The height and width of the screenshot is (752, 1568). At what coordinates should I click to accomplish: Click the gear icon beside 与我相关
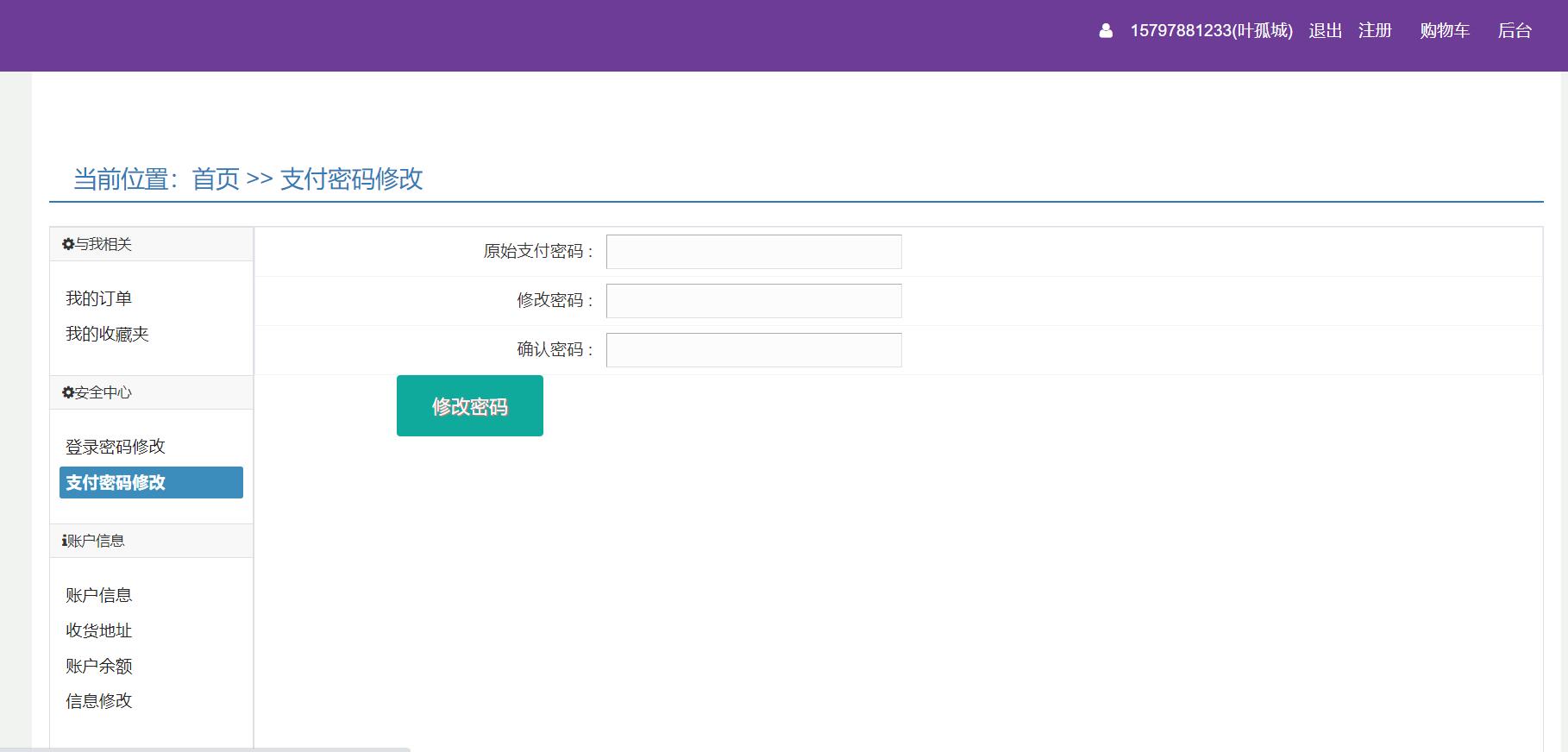(68, 244)
